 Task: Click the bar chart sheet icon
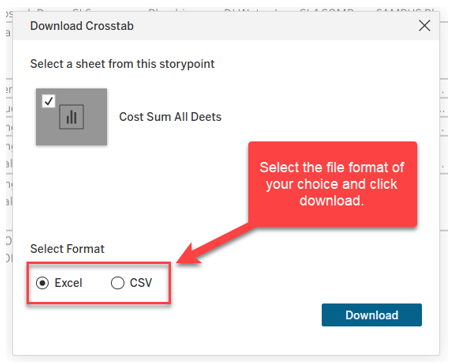click(x=71, y=117)
